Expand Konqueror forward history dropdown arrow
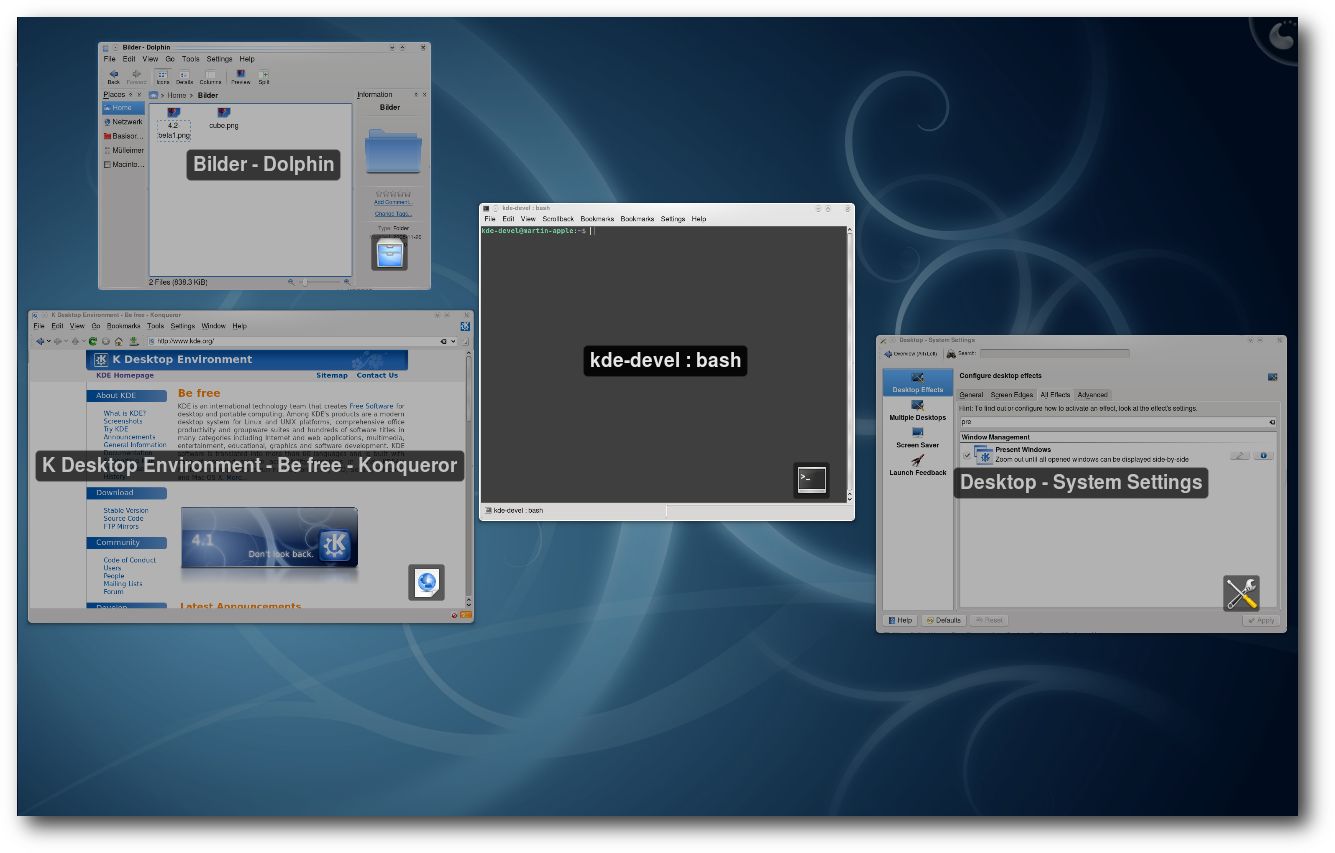Image resolution: width=1335 pixels, height=853 pixels. 67,341
